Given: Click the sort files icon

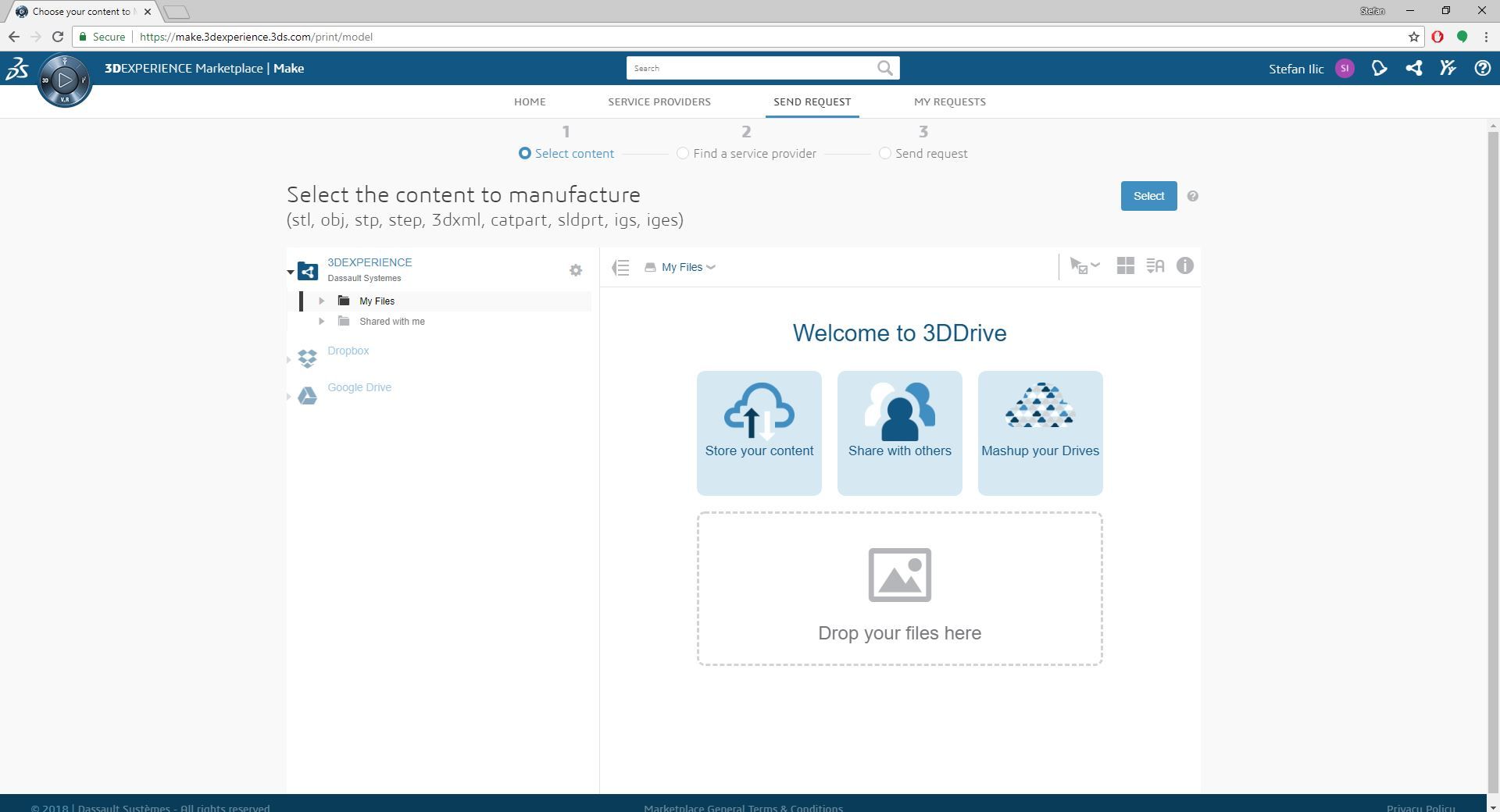Looking at the screenshot, I should coord(1155,265).
